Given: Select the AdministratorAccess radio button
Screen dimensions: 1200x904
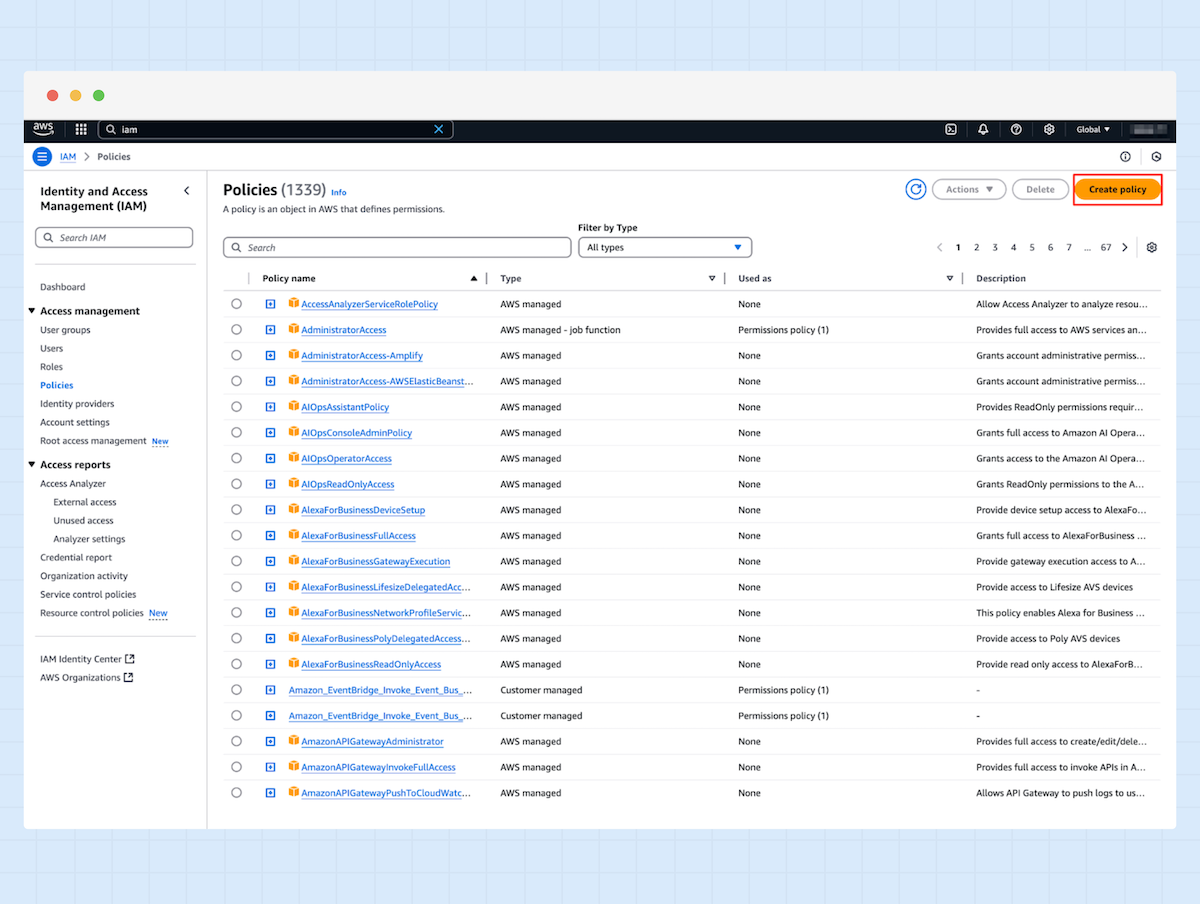Looking at the screenshot, I should click(236, 329).
